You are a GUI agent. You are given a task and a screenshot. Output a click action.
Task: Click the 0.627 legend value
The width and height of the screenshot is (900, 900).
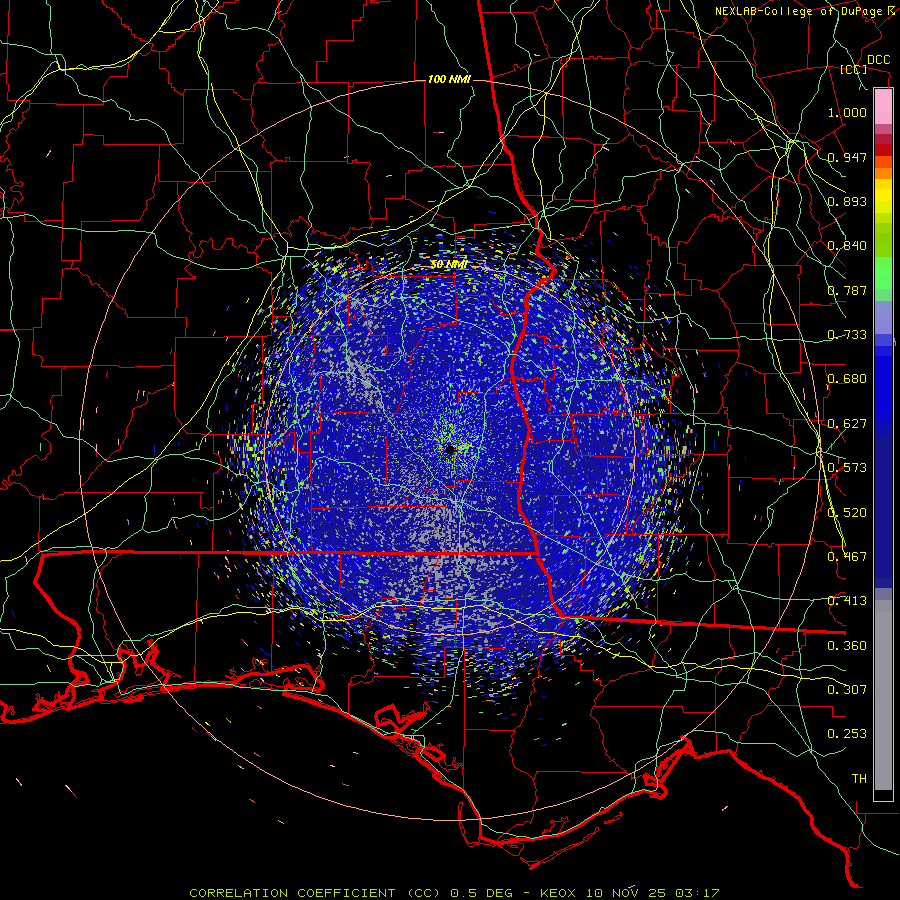coord(847,424)
